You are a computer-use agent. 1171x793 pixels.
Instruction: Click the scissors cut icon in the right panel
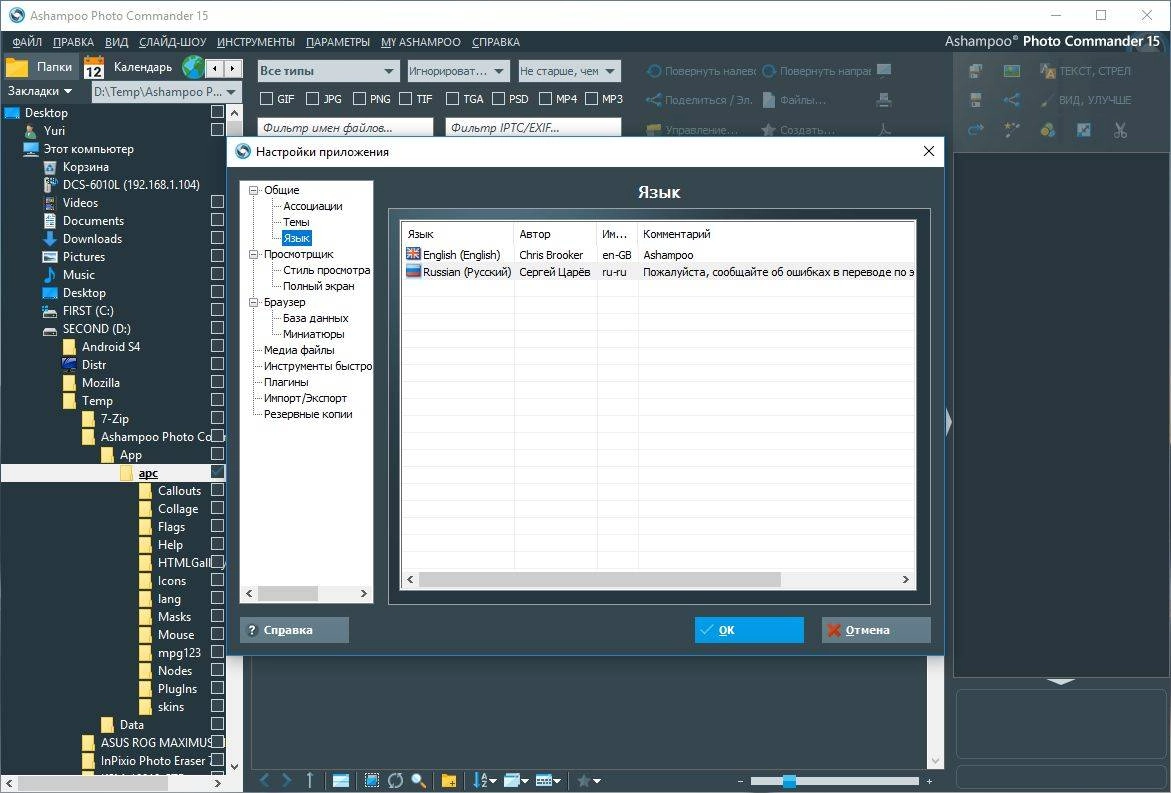pyautogui.click(x=1119, y=130)
